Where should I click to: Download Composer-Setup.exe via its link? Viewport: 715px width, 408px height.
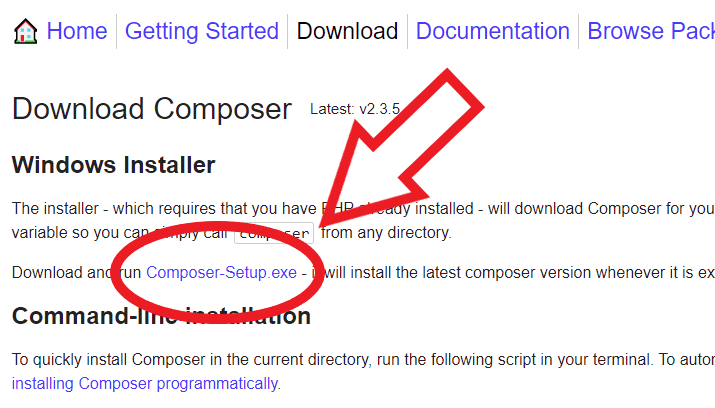pyautogui.click(x=221, y=272)
